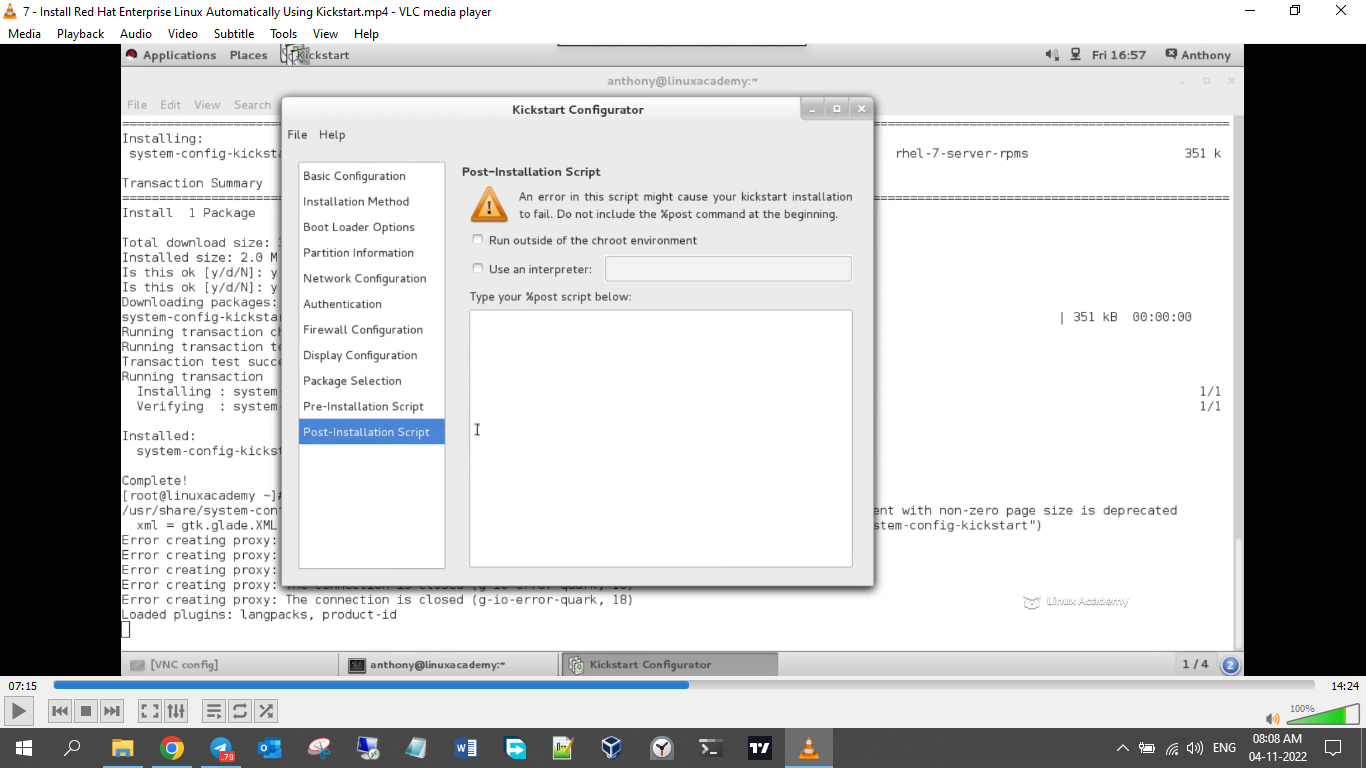The height and width of the screenshot is (768, 1366).
Task: Toggle VLC loop mode
Action: coord(240,711)
